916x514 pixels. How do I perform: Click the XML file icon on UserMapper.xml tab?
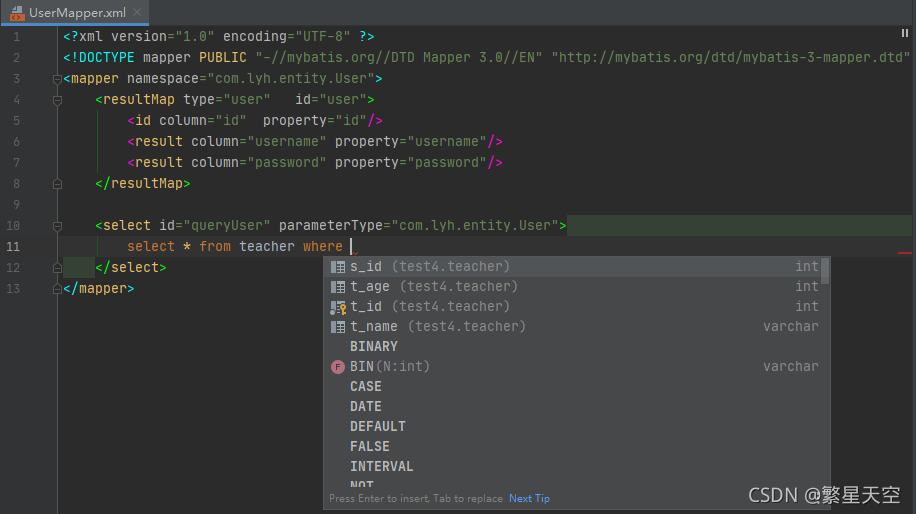click(17, 13)
